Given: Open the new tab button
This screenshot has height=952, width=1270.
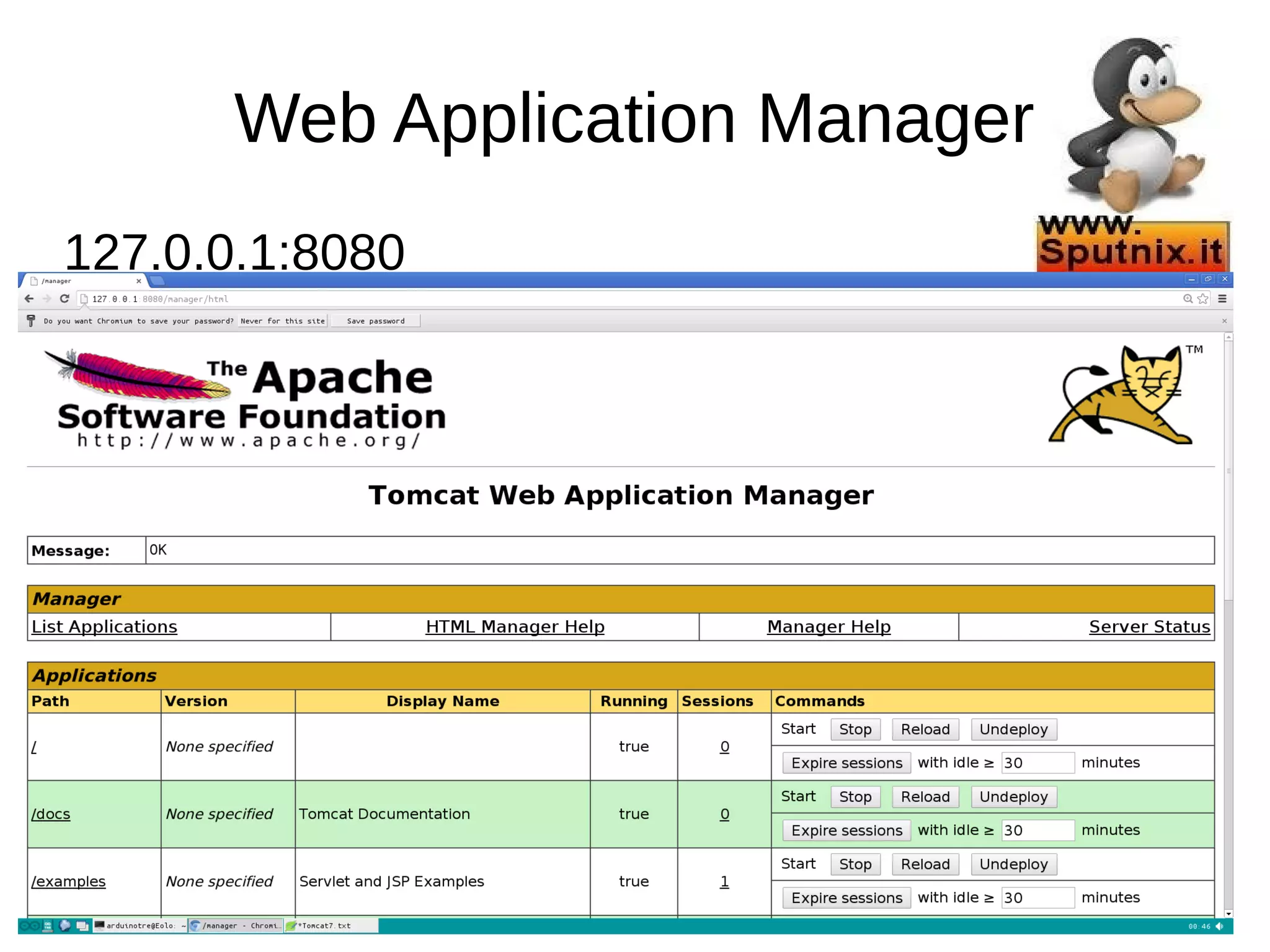Looking at the screenshot, I should [x=158, y=281].
